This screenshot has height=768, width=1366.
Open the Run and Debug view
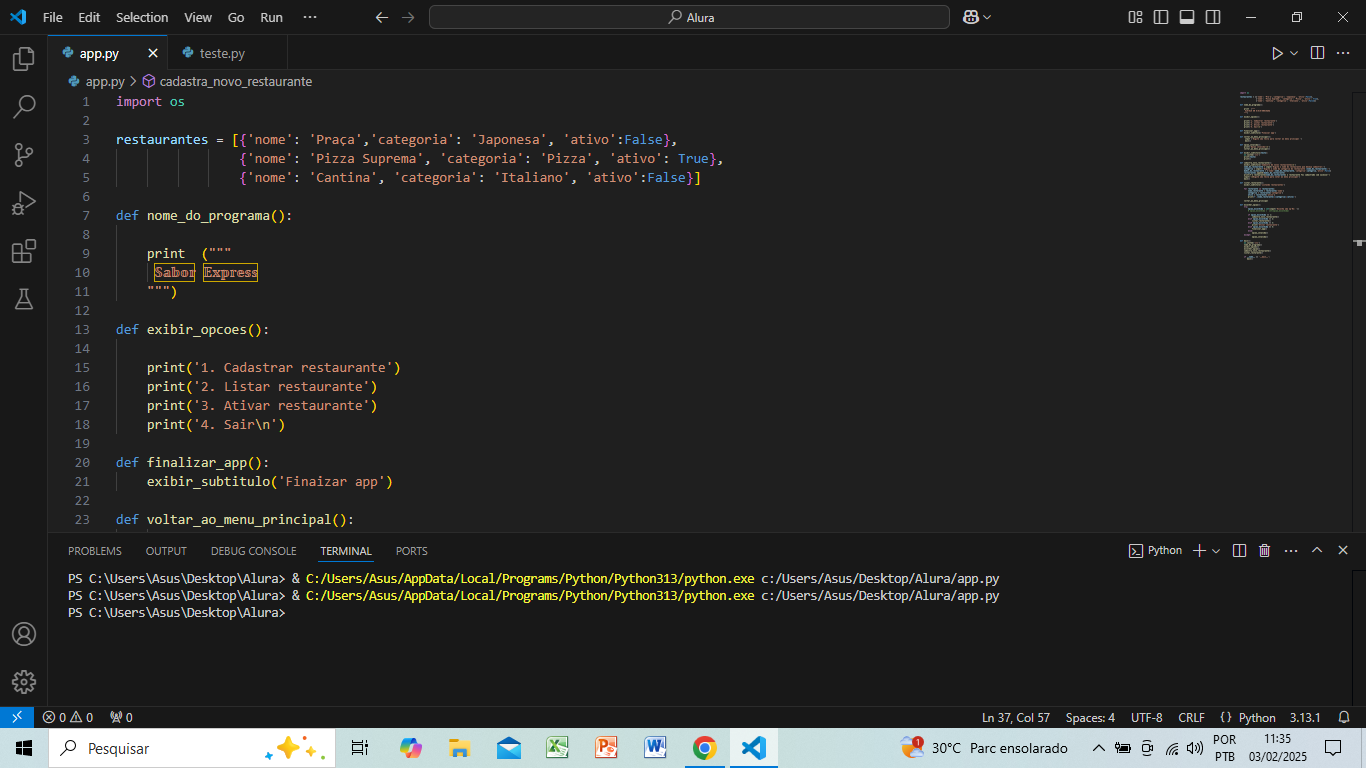[x=24, y=203]
